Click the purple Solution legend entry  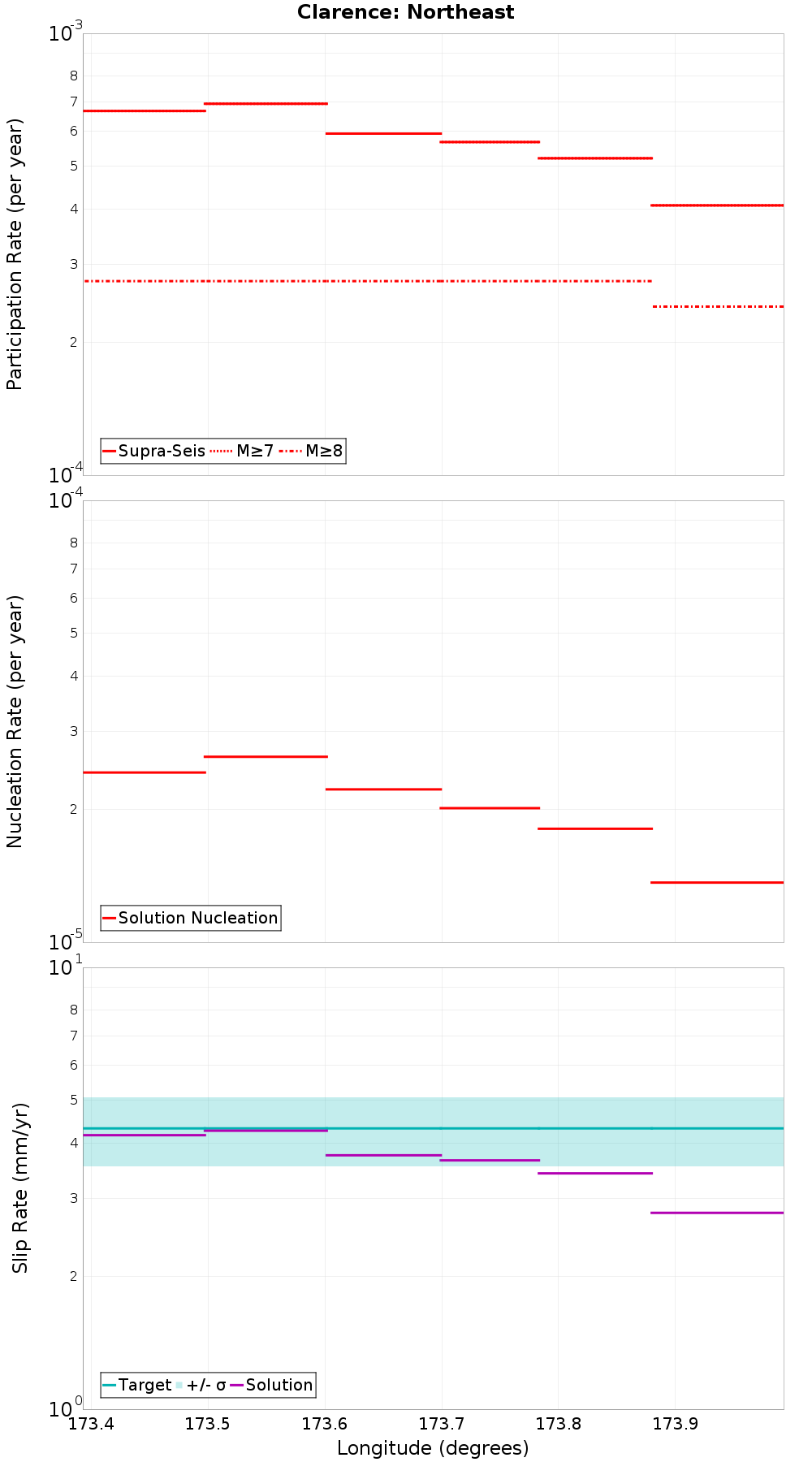point(272,1385)
